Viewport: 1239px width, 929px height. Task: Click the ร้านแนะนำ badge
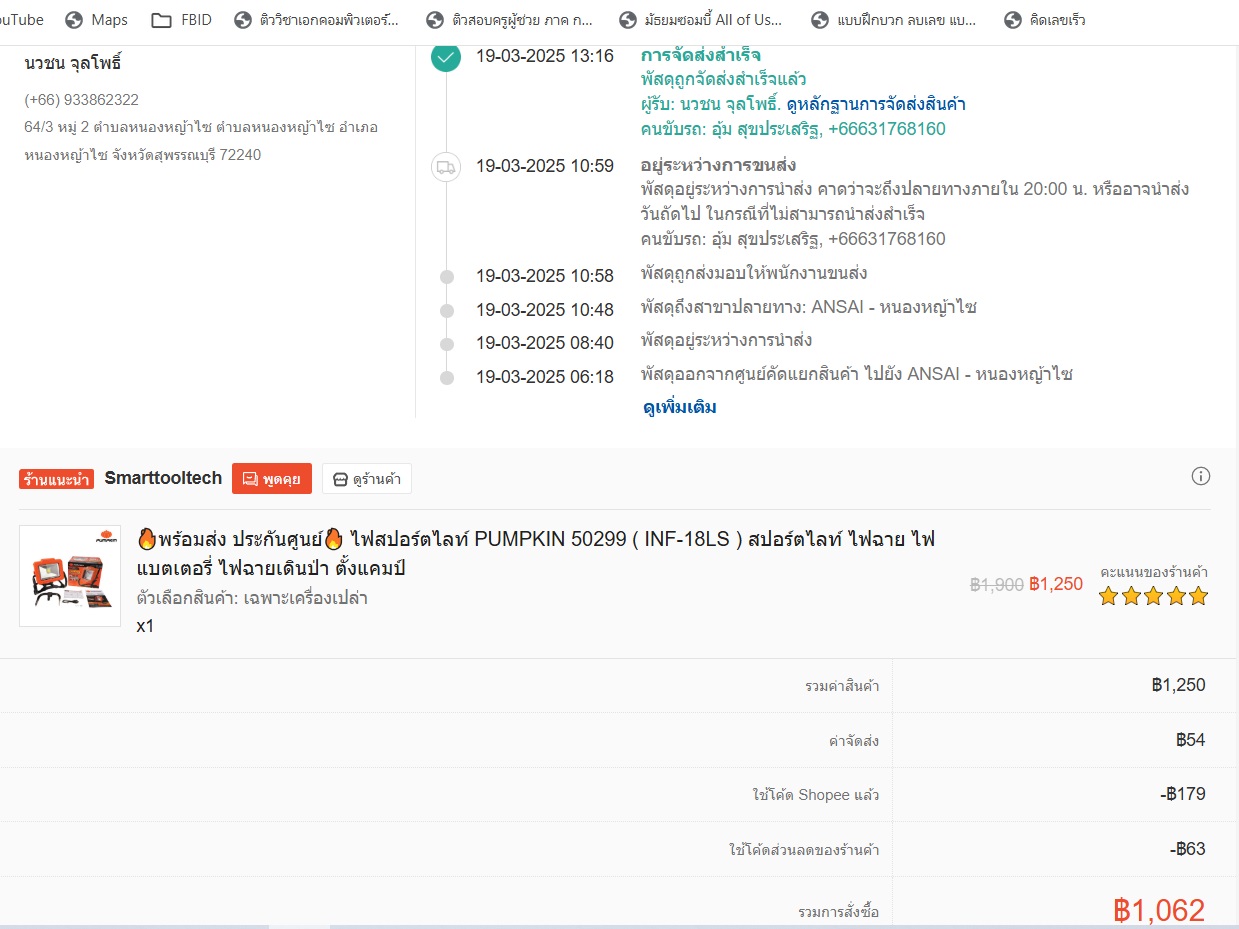pyautogui.click(x=56, y=479)
